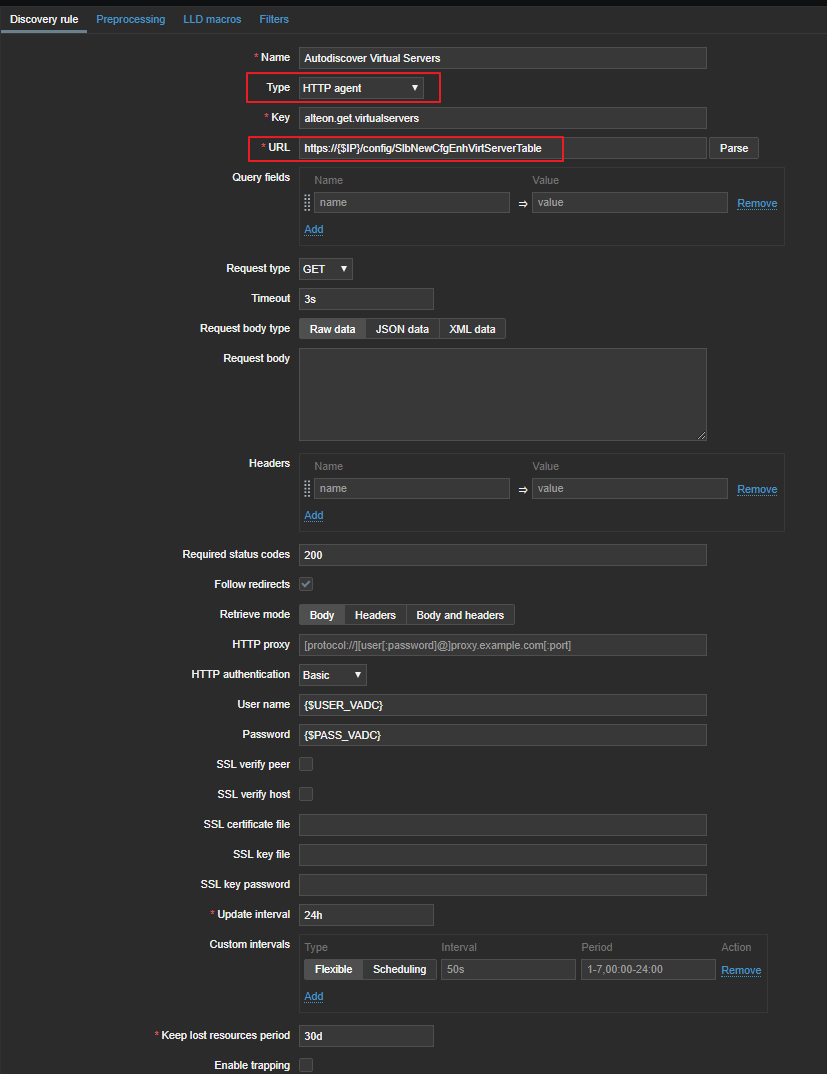Open the Type dropdown showing HTTP agent
Viewport: 827px width, 1074px height.
click(361, 88)
